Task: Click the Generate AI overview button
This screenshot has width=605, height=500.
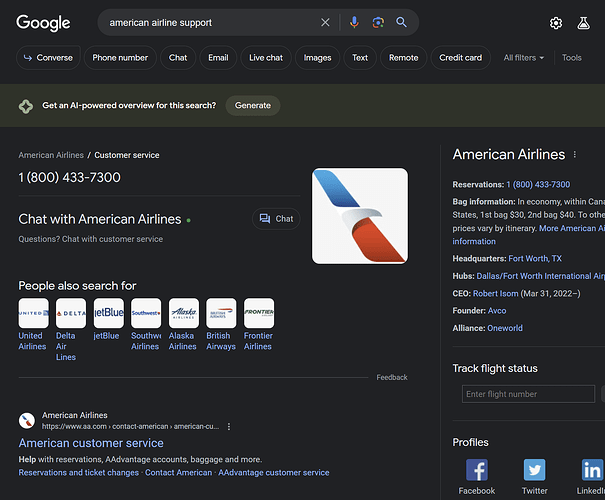Action: tap(252, 105)
